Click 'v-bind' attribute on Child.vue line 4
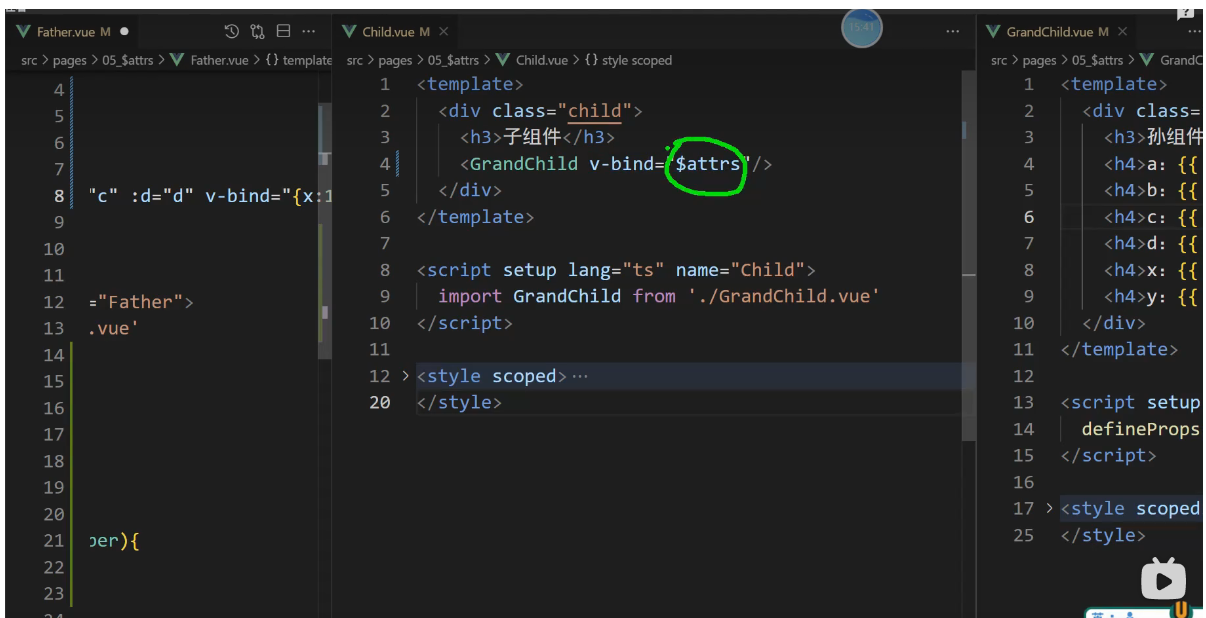Screen dimensions: 1206x618 point(621,164)
